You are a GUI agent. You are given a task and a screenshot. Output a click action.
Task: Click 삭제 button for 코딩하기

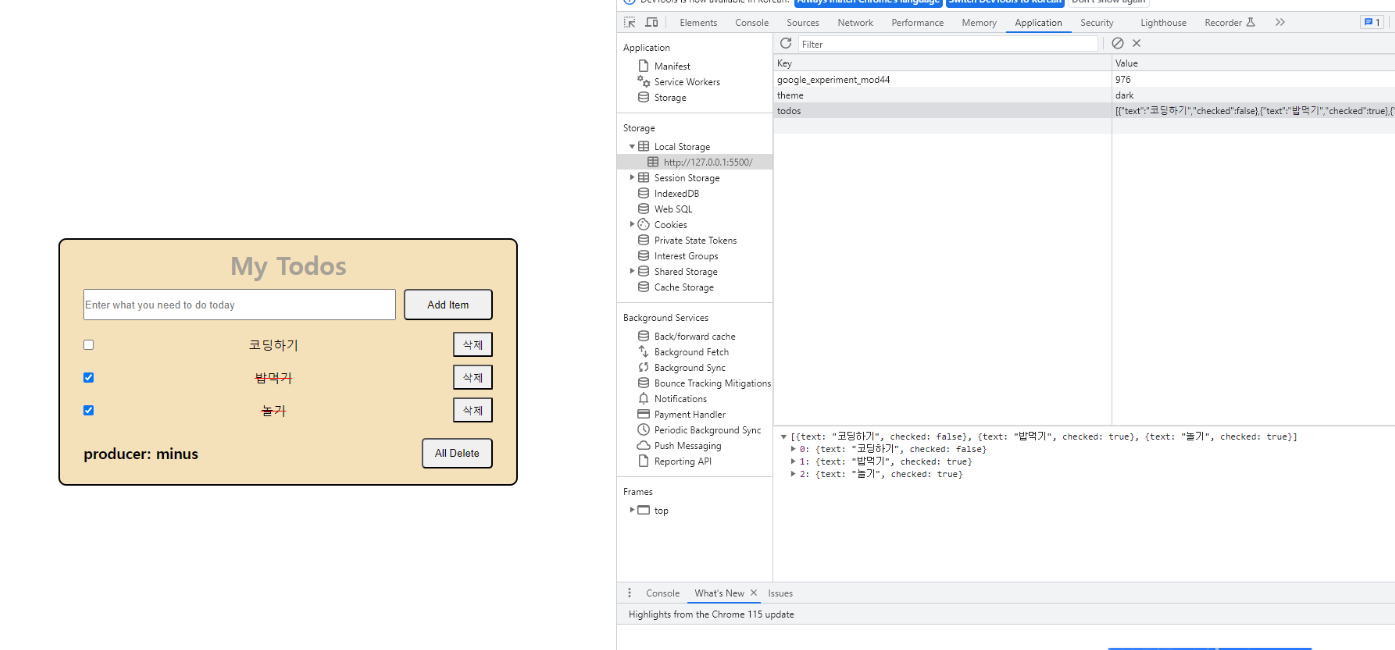473,345
